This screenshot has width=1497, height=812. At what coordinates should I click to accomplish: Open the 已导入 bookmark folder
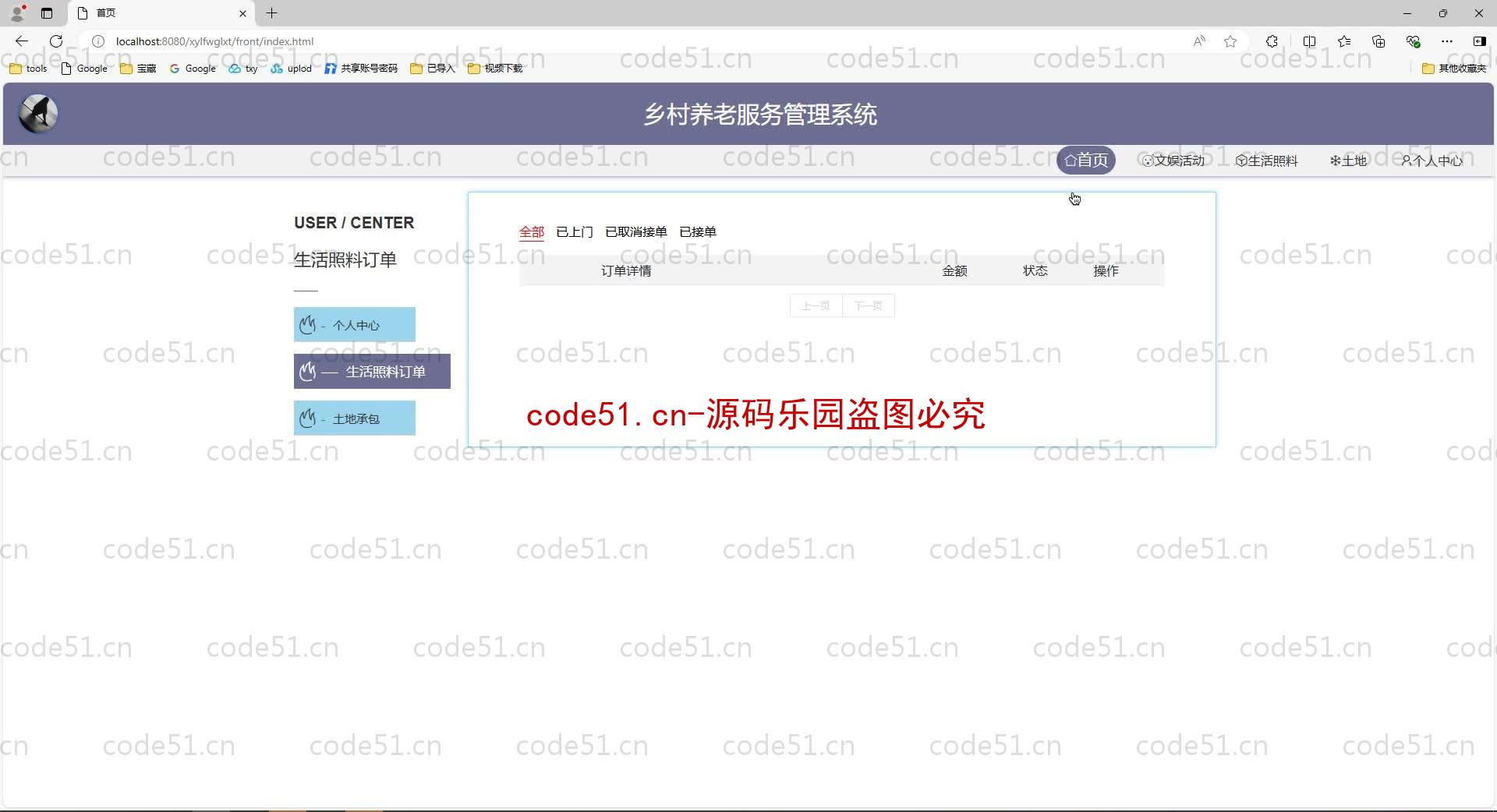pos(433,69)
